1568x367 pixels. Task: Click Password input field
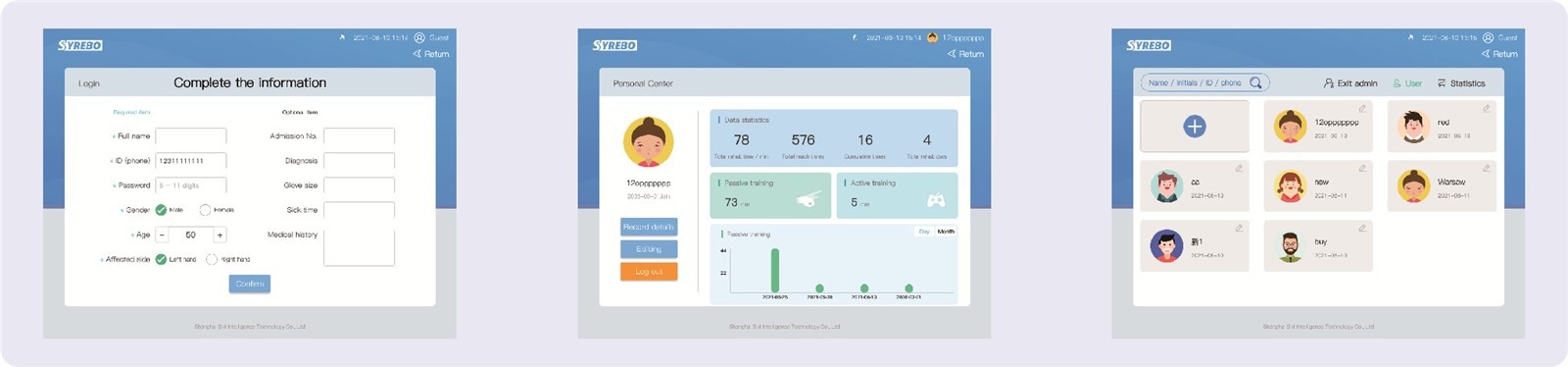(x=191, y=185)
